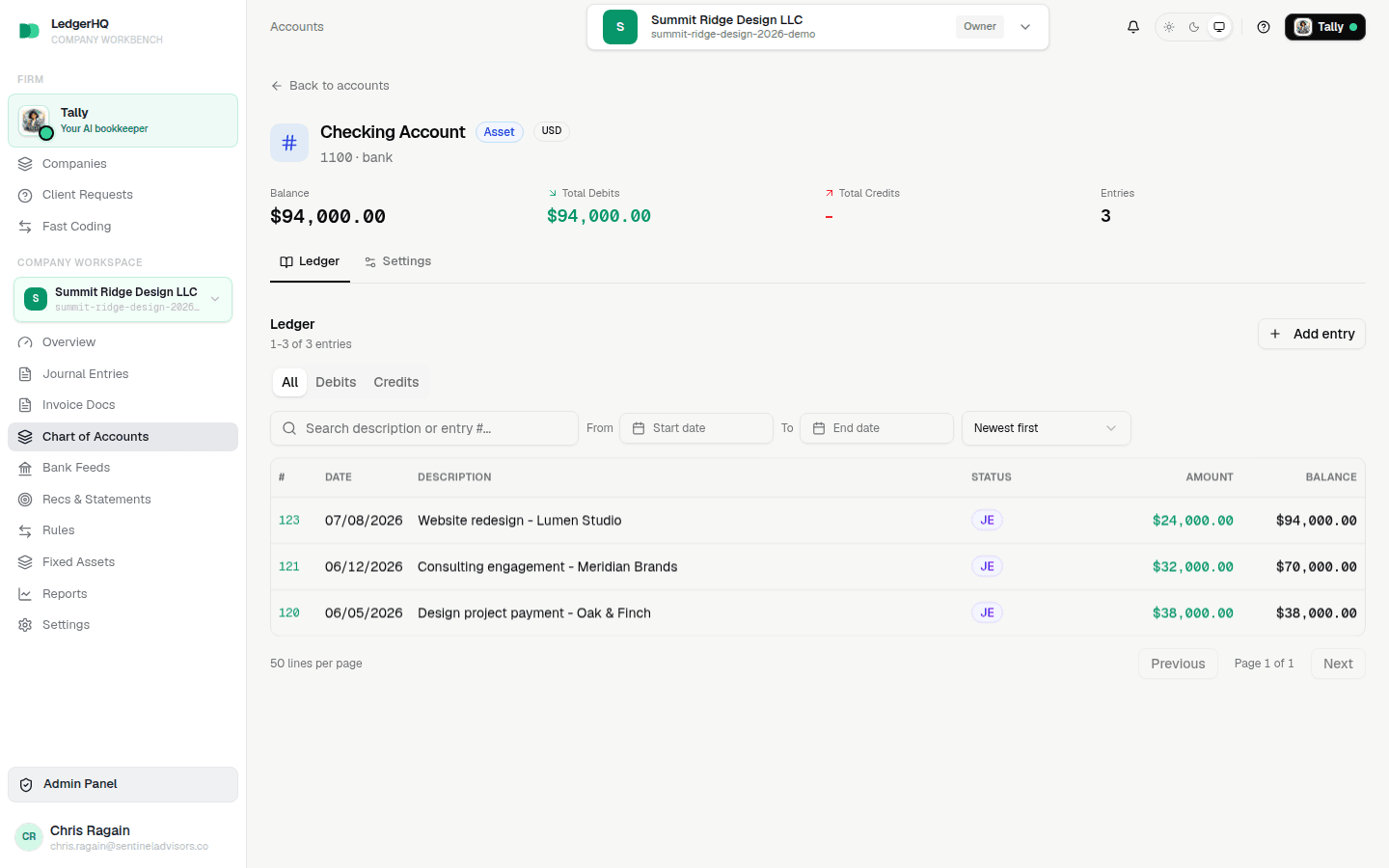Filter ledger by Debits
Viewport: 1389px width, 868px height.
(336, 382)
